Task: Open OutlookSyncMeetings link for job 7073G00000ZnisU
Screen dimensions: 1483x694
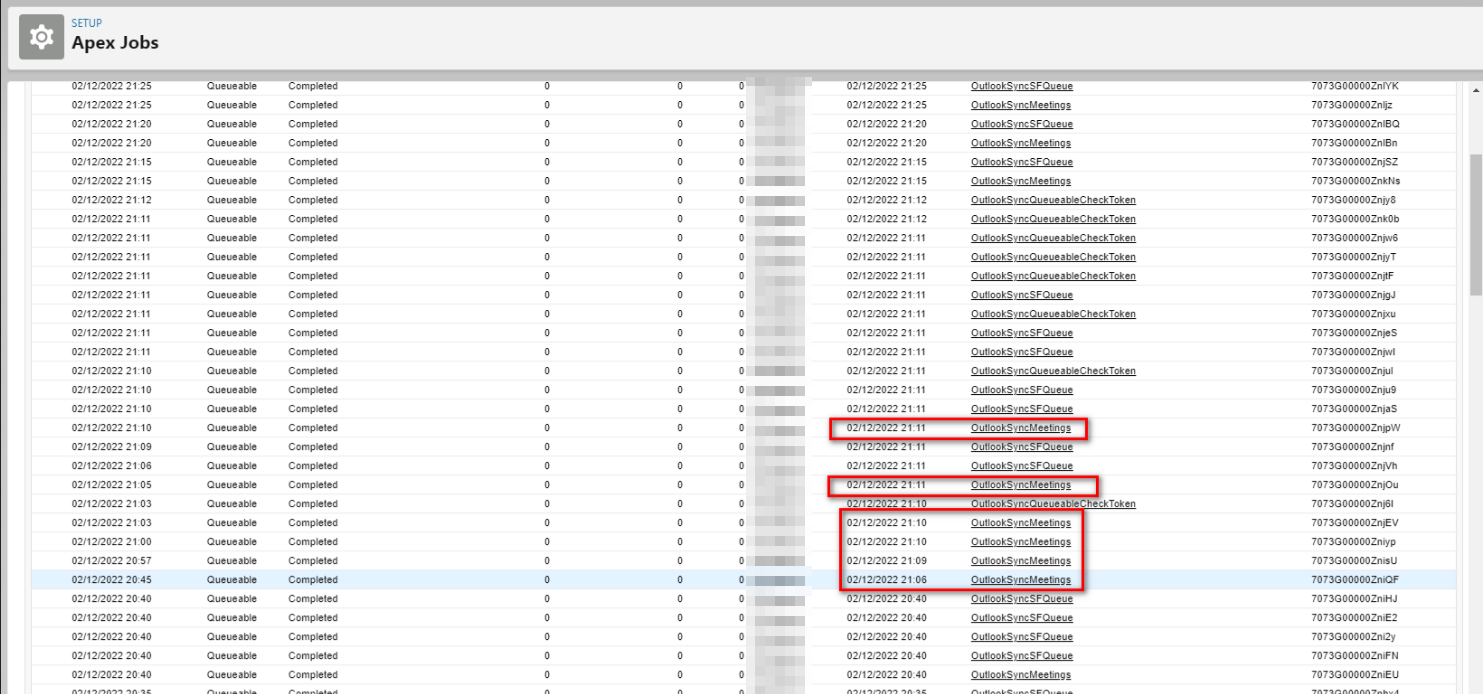Action: pos(1020,561)
